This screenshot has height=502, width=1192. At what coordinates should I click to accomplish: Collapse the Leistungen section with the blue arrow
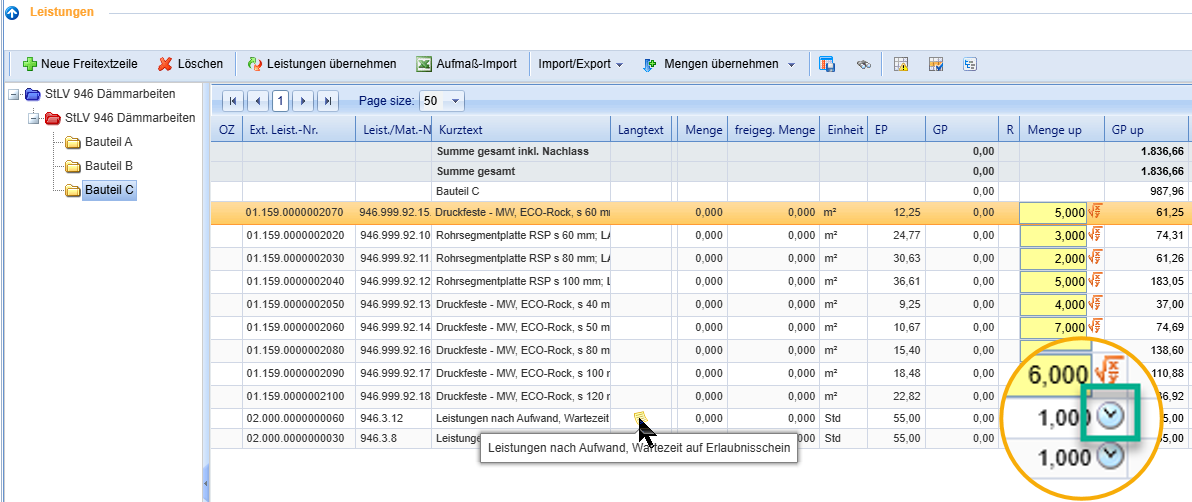tap(12, 12)
